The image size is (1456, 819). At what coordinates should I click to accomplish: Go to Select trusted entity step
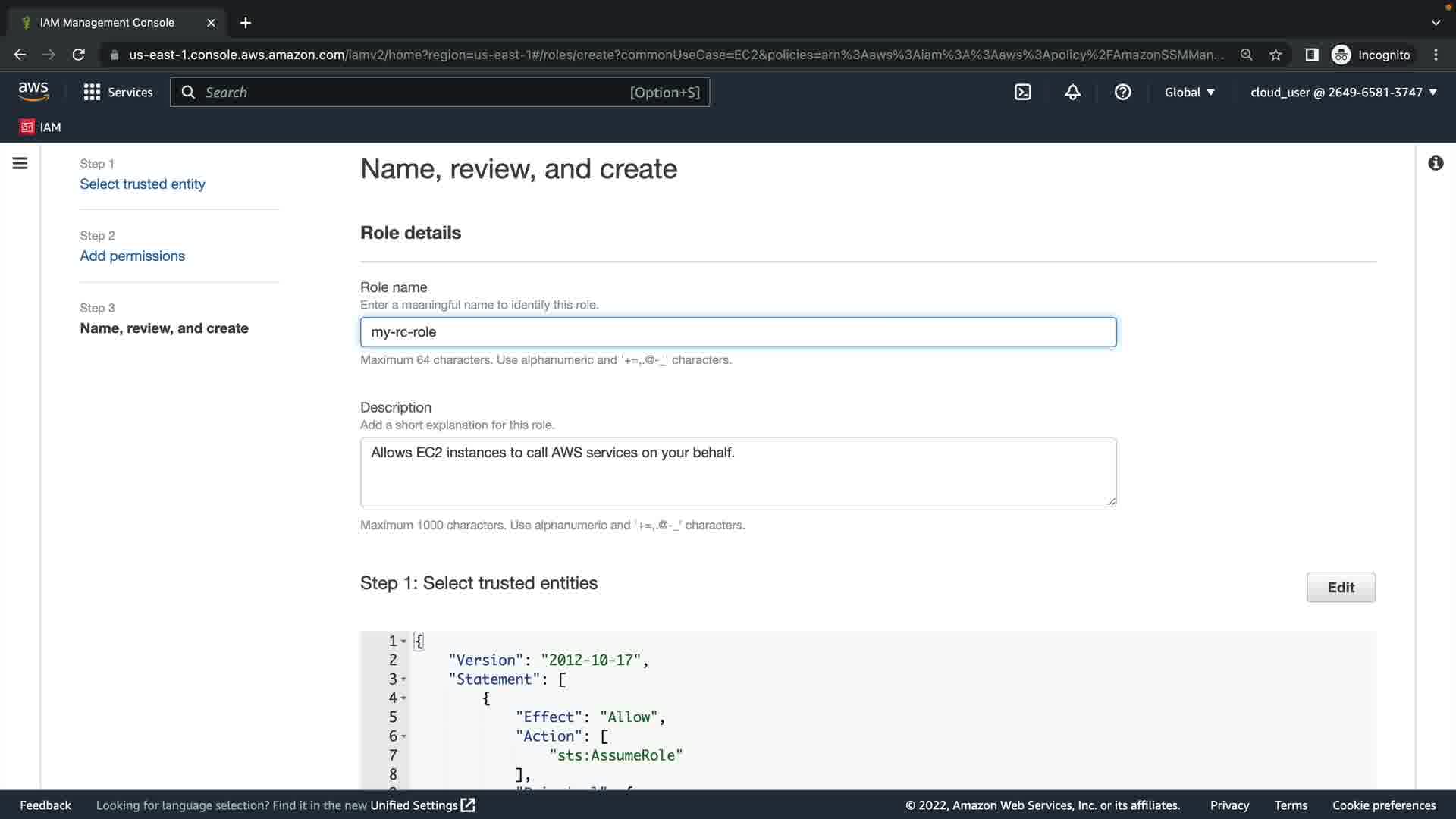click(x=143, y=184)
